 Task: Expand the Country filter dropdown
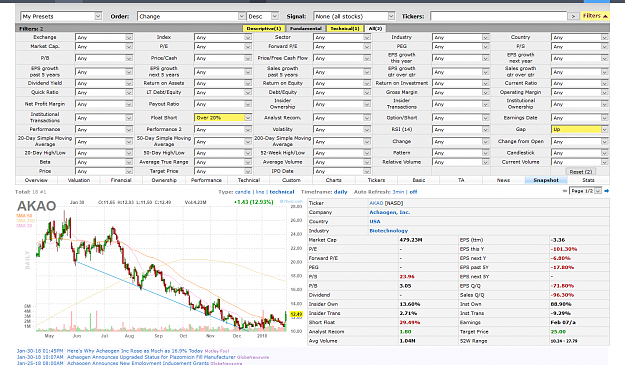pyautogui.click(x=580, y=37)
